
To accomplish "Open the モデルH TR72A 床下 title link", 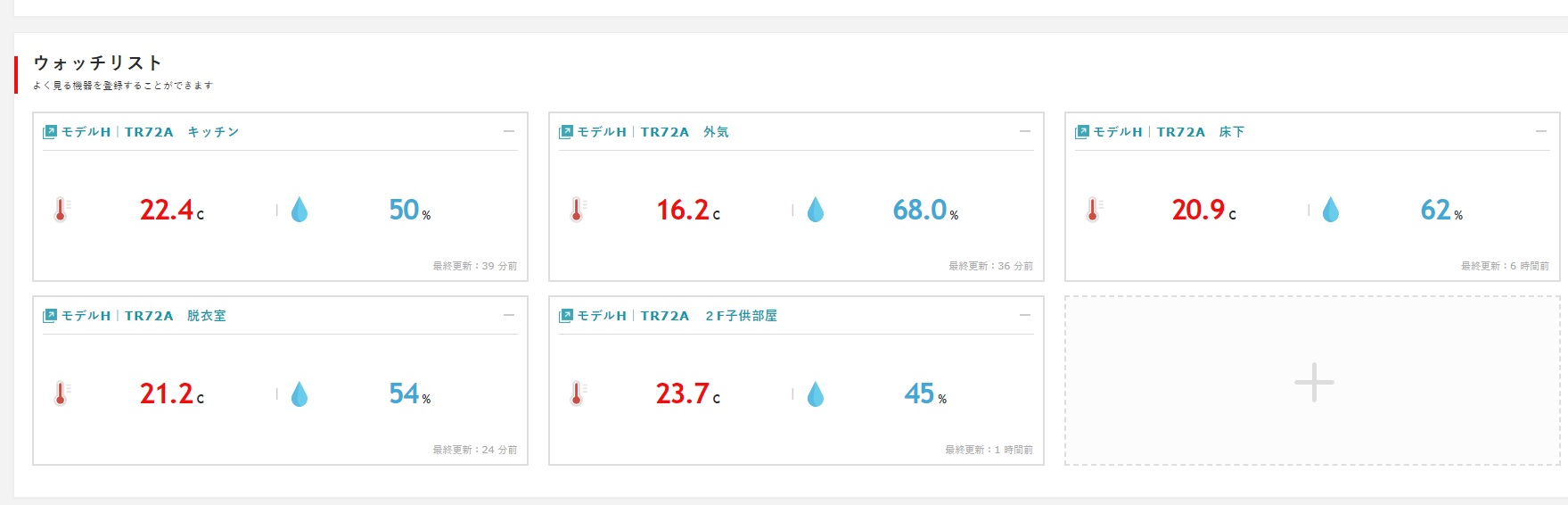I will 1169,132.
